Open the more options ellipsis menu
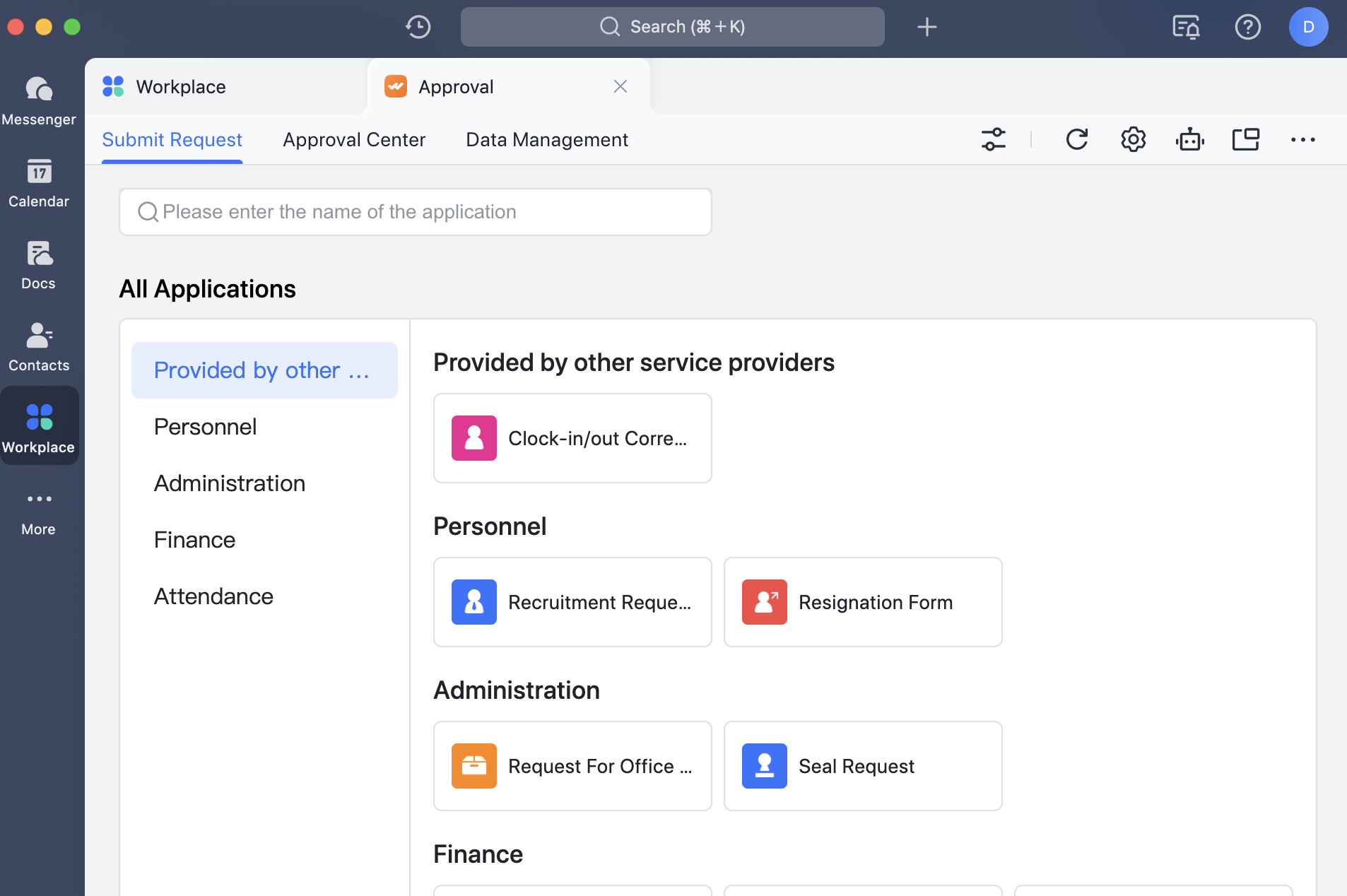This screenshot has width=1347, height=896. pyautogui.click(x=1302, y=139)
